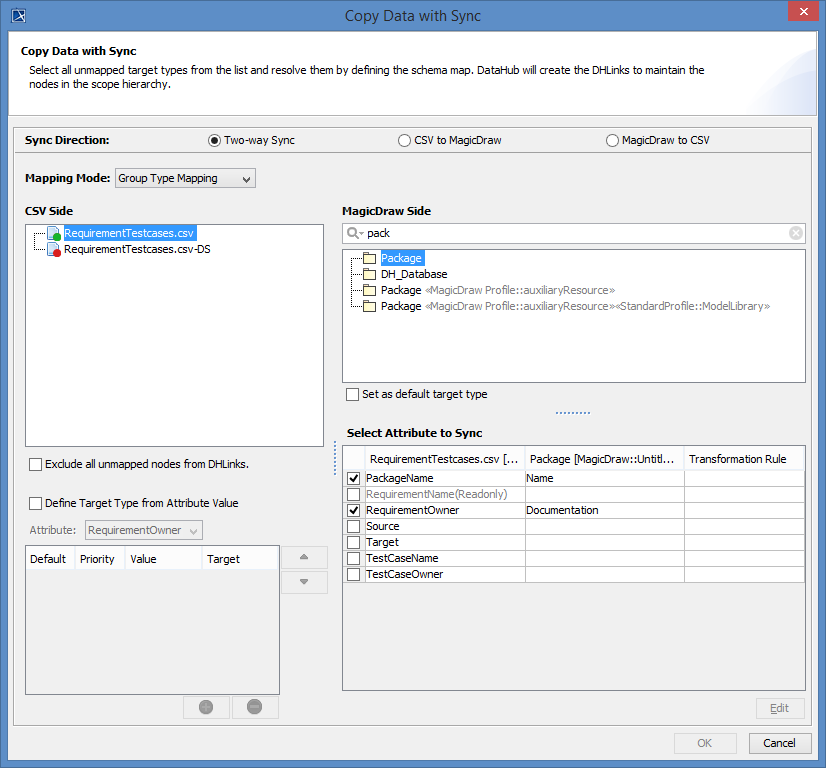Select the CSV to MagicDraw radio button
826x768 pixels.
tap(404, 141)
